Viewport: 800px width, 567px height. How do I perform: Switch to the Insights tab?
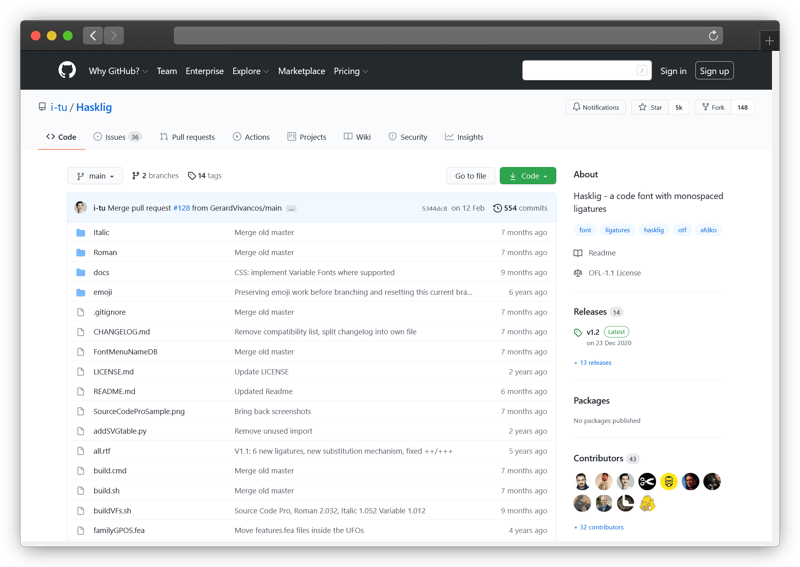(464, 137)
